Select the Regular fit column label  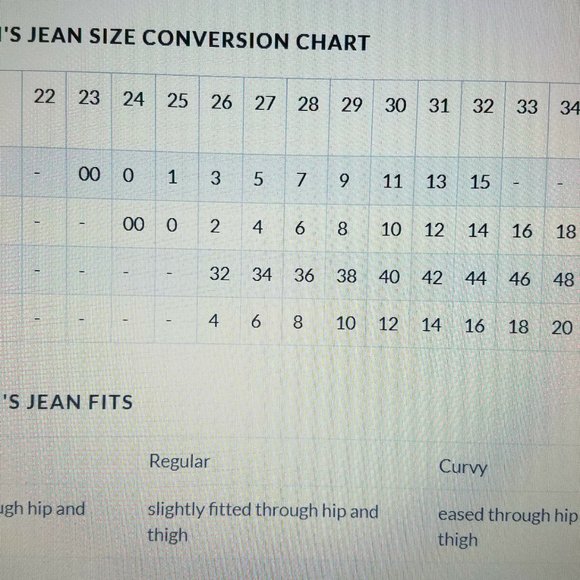[179, 462]
